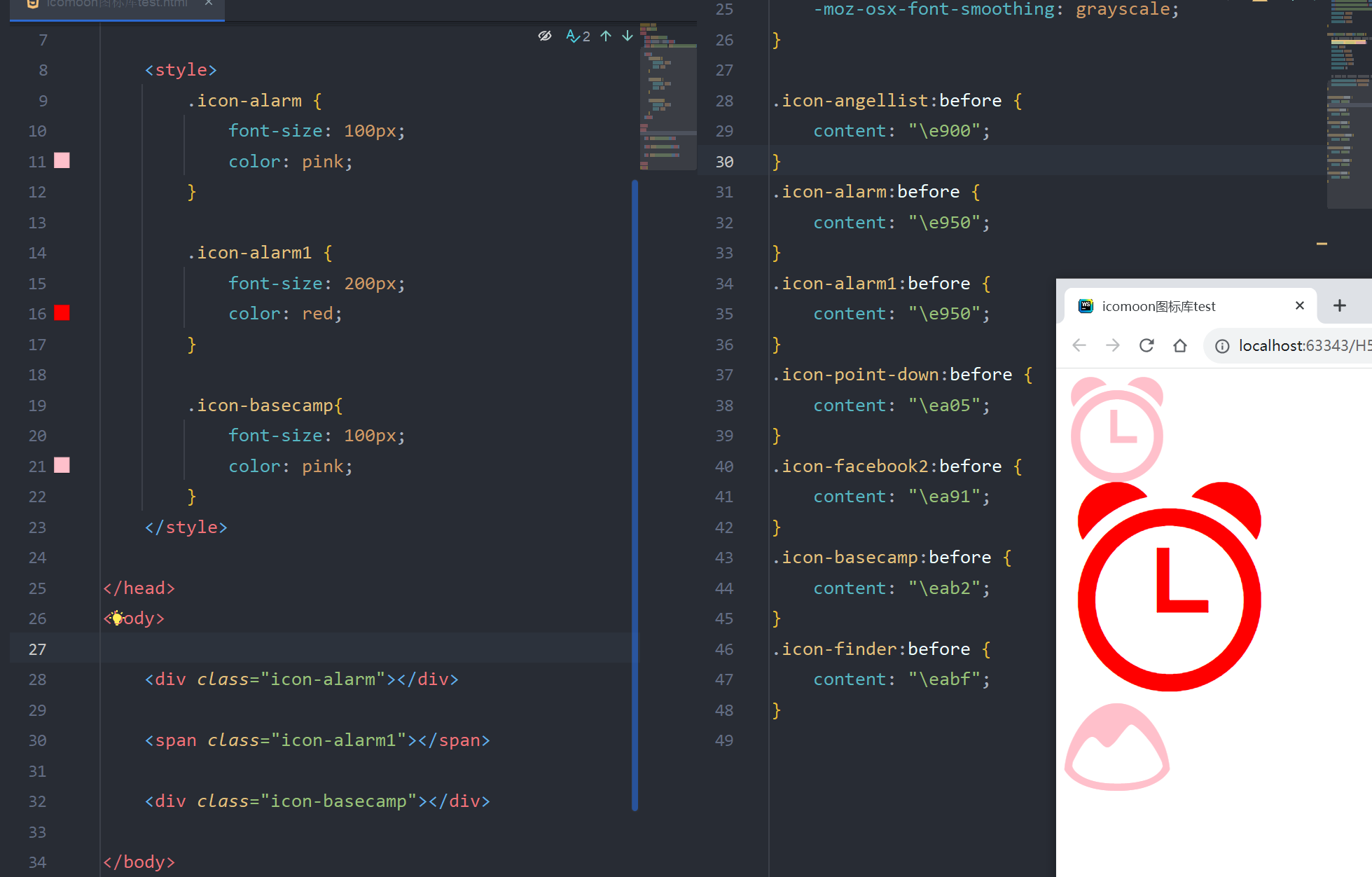Click .icon-facebook2:before selector
Screen dimensions: 1372x877
pos(887,466)
